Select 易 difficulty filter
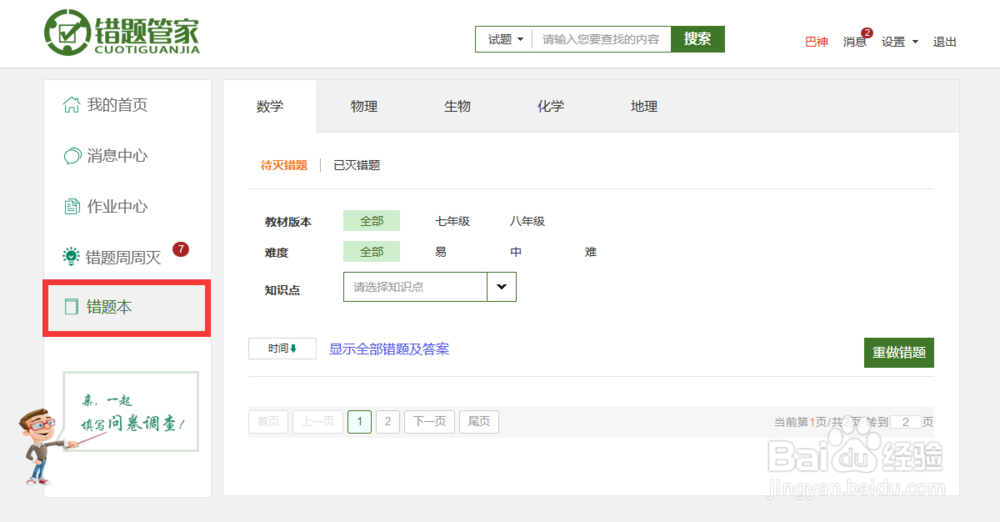Viewport: 1000px width, 522px height. click(x=441, y=252)
